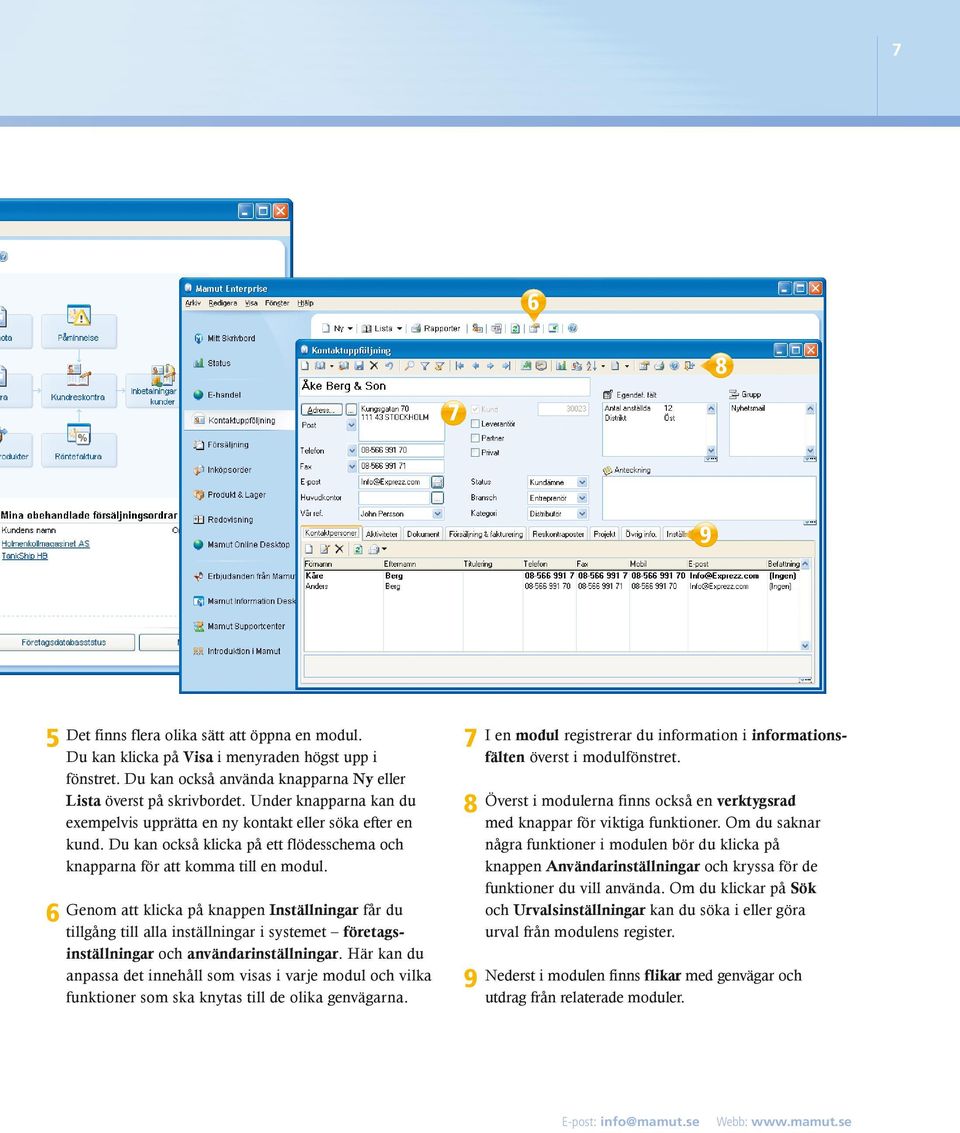This screenshot has height=1133, width=960.
Task: Open the Post address type dropdown
Action: tap(352, 426)
